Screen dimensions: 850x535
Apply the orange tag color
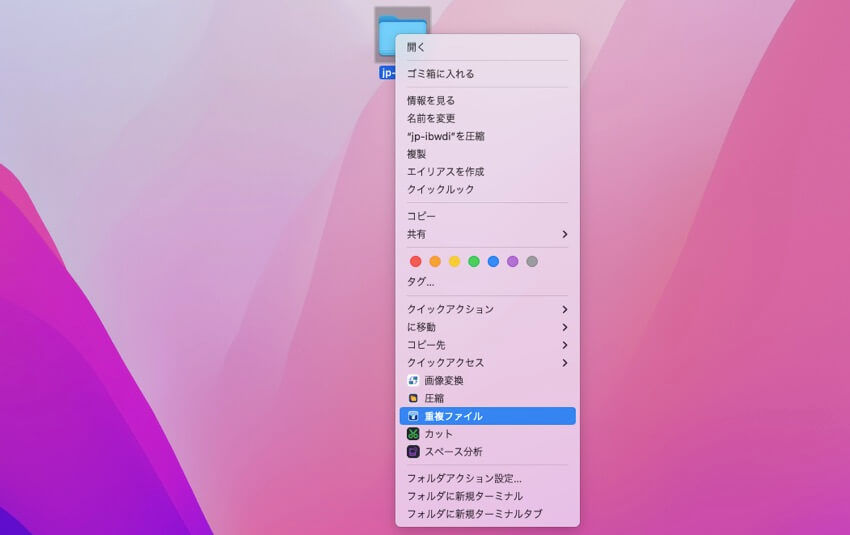pyautogui.click(x=435, y=262)
